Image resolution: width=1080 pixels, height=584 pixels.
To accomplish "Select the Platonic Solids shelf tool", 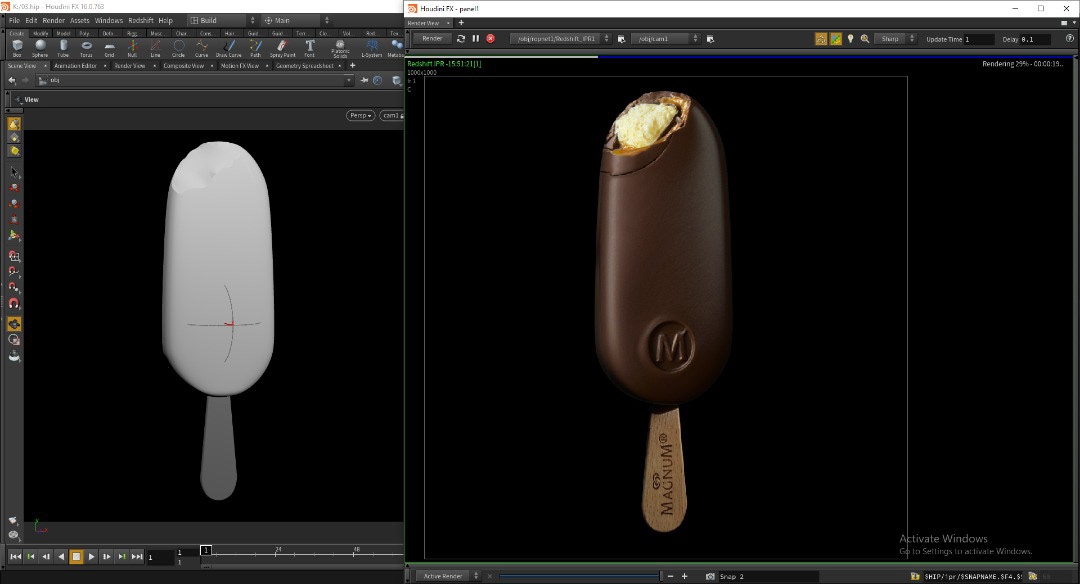I will pos(340,48).
